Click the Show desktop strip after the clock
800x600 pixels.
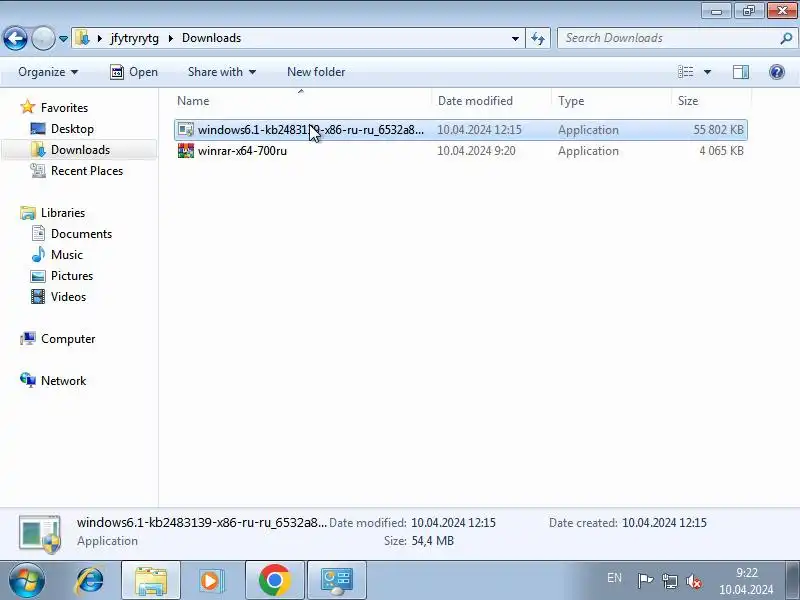point(792,580)
